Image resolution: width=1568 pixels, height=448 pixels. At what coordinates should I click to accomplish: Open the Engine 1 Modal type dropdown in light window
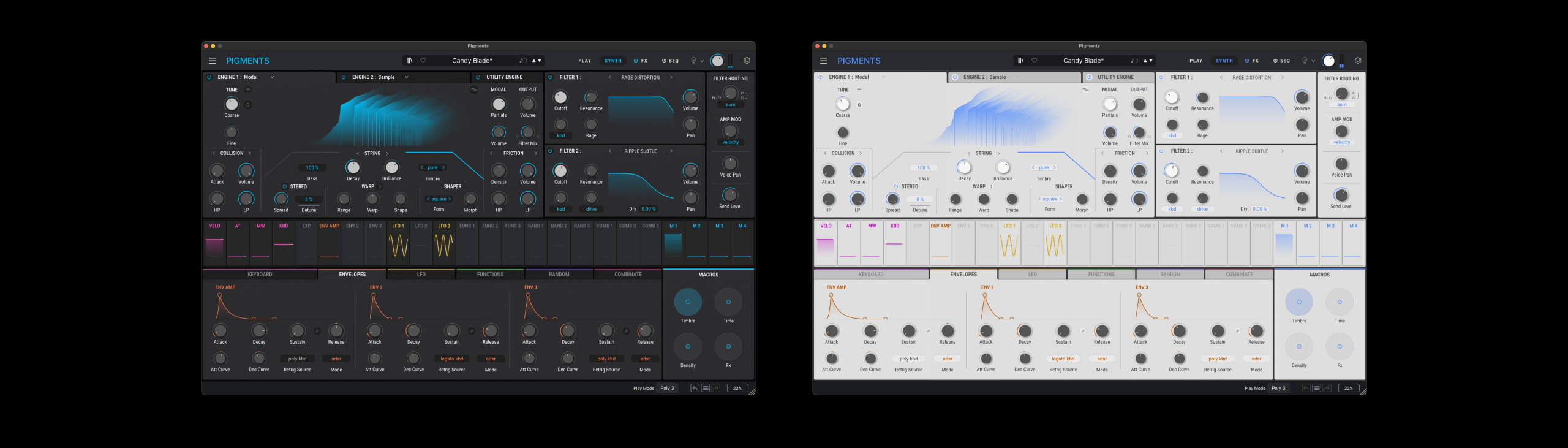click(x=883, y=77)
